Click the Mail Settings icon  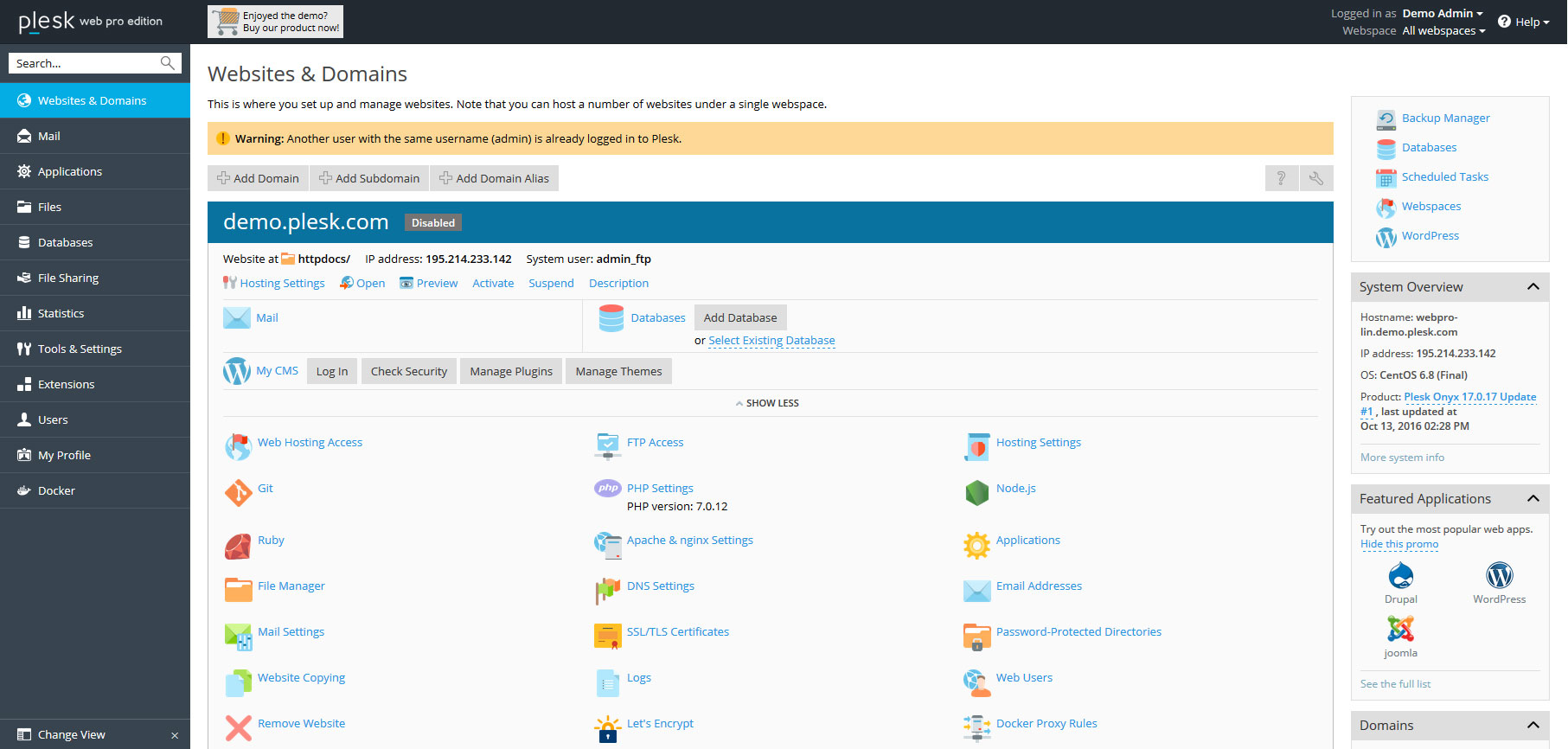tap(238, 637)
